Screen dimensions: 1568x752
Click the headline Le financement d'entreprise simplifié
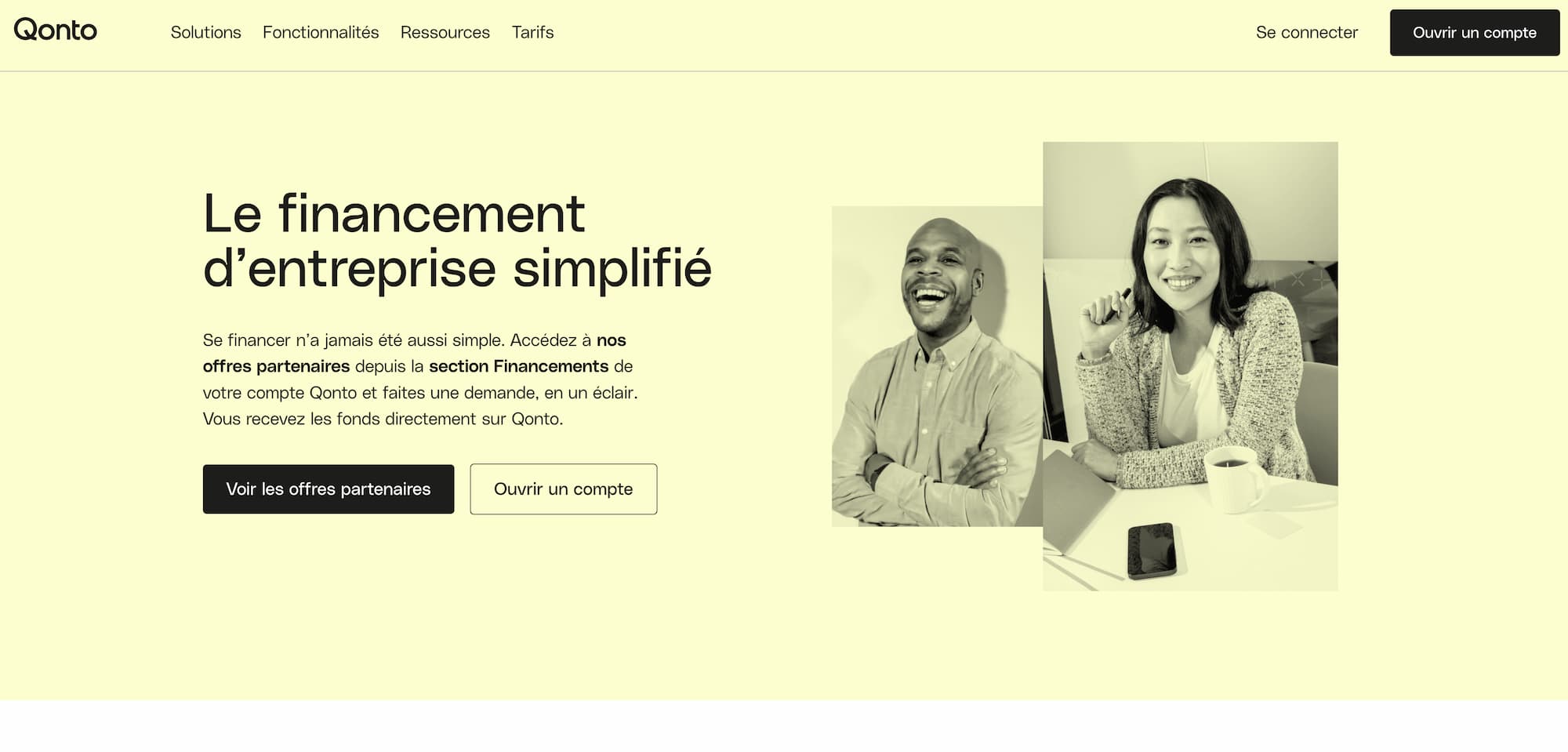tap(457, 241)
